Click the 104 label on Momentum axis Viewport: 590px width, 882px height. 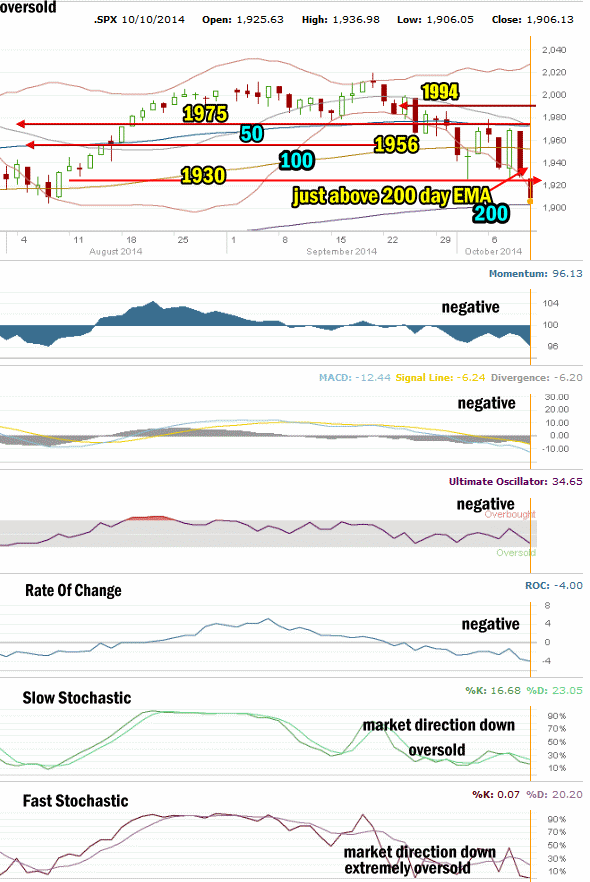point(551,303)
